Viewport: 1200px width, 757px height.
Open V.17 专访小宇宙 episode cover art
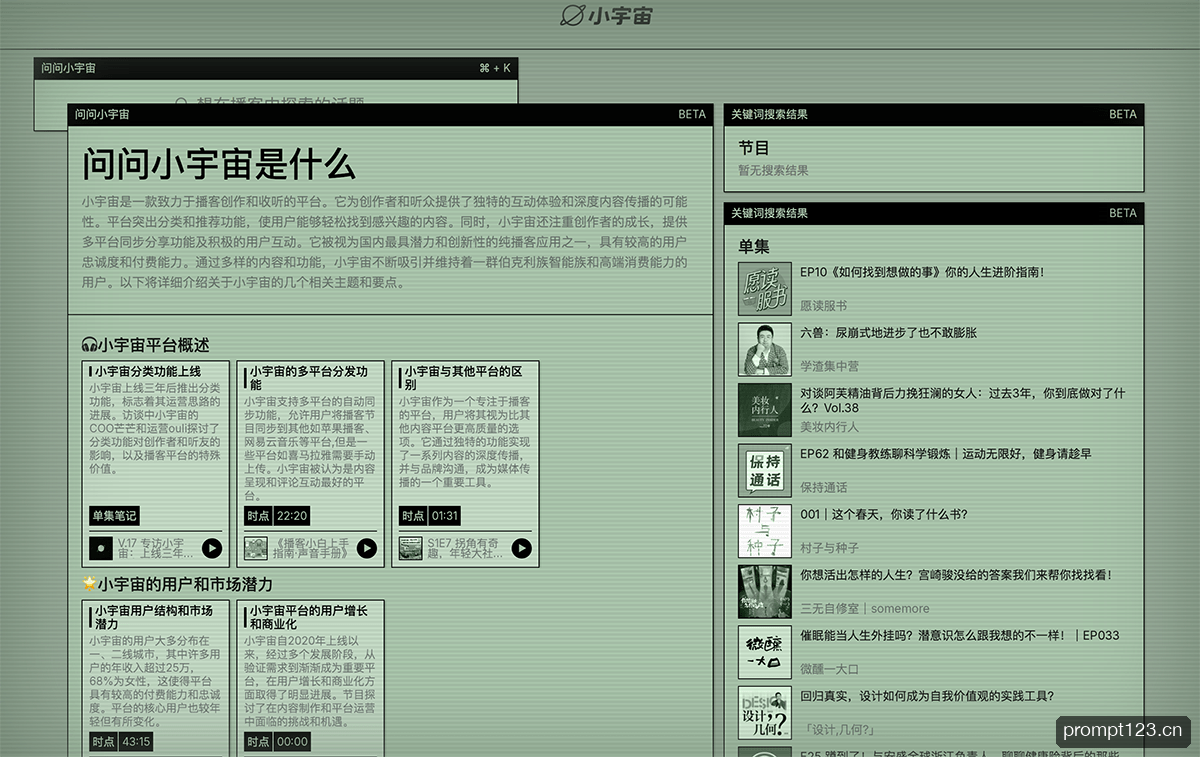click(x=101, y=548)
